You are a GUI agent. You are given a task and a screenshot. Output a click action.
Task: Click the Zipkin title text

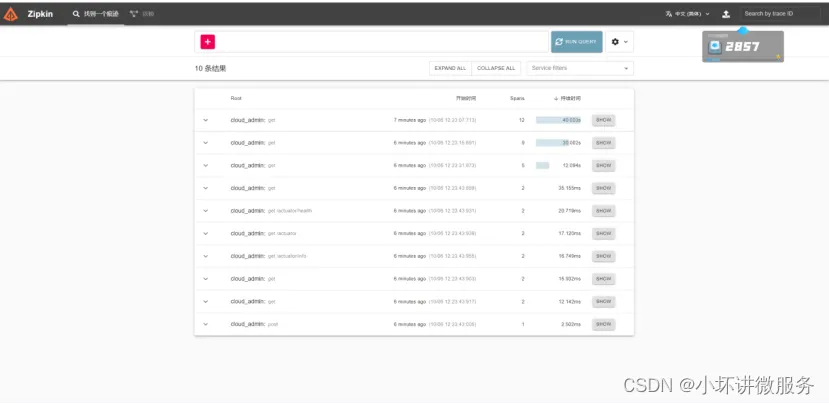point(40,14)
